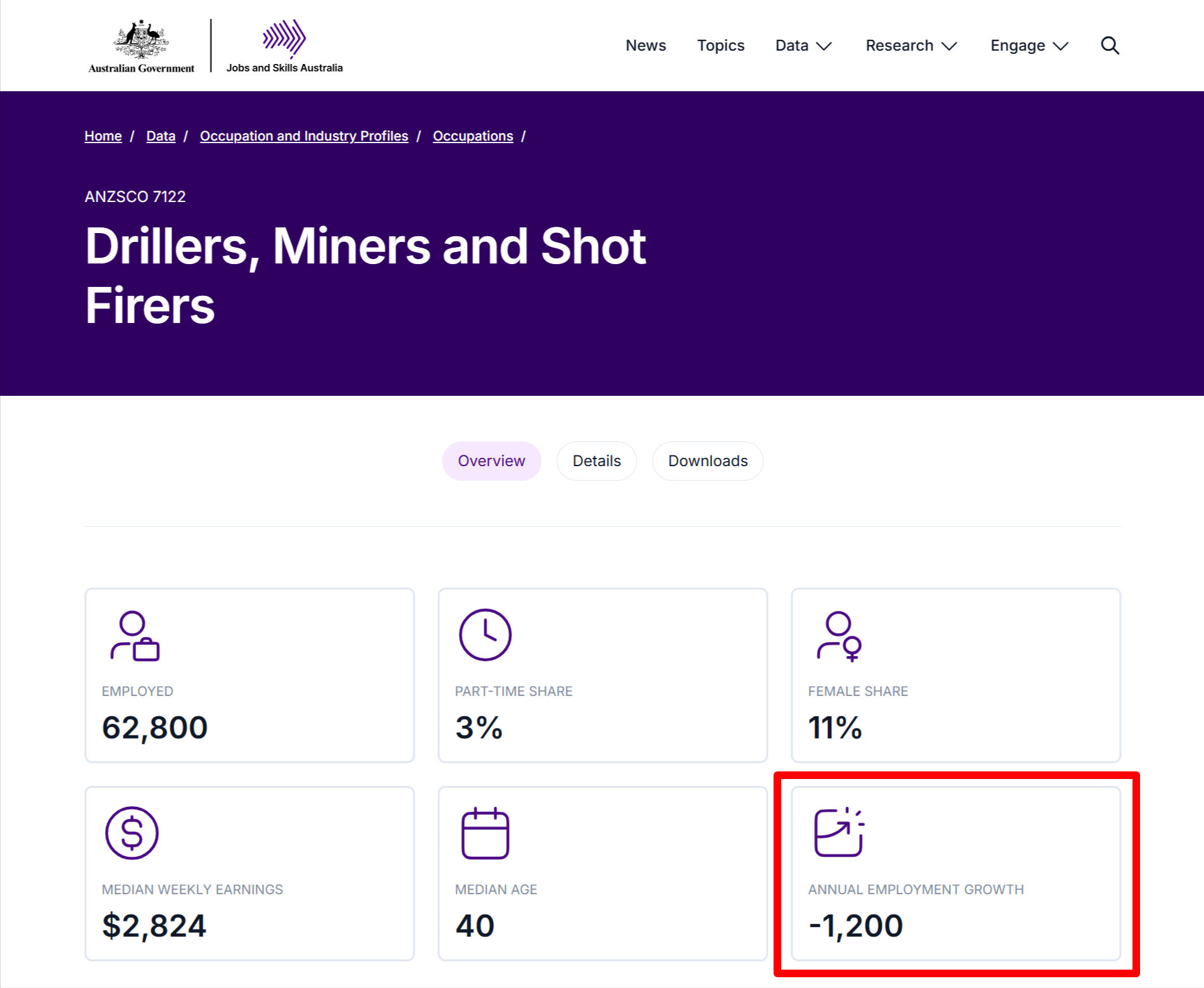Switch to the Downloads tab
This screenshot has height=988, width=1204.
point(708,461)
